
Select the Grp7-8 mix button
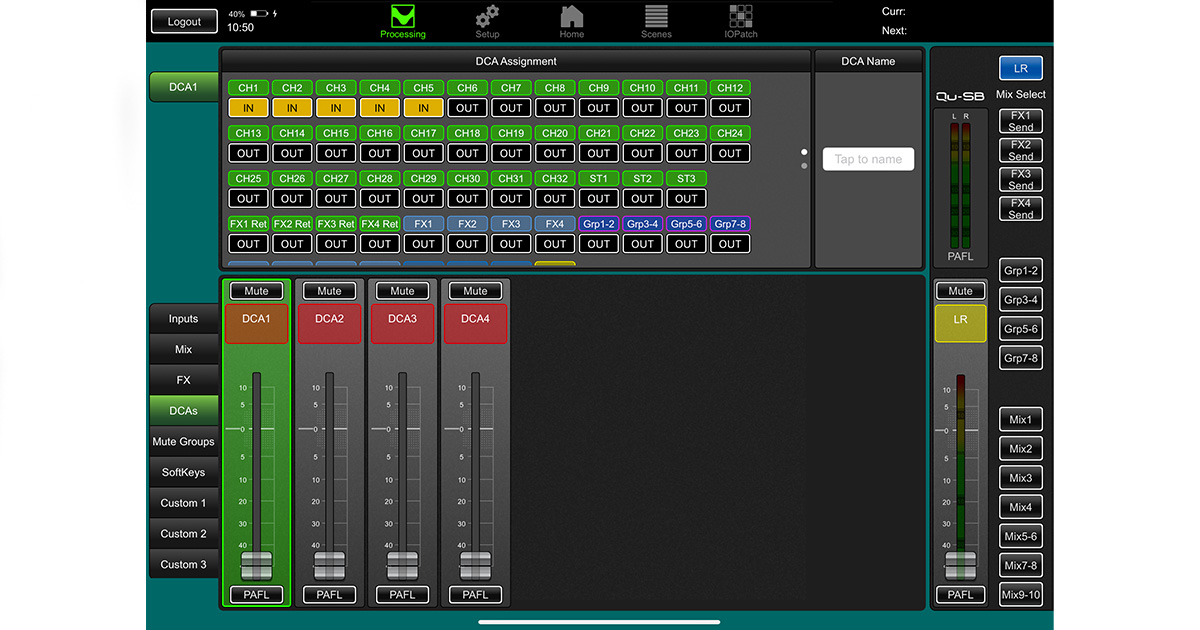(1021, 357)
